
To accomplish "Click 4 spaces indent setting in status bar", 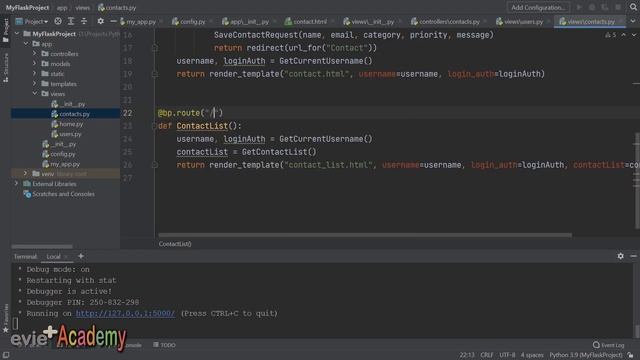I will (x=532, y=355).
